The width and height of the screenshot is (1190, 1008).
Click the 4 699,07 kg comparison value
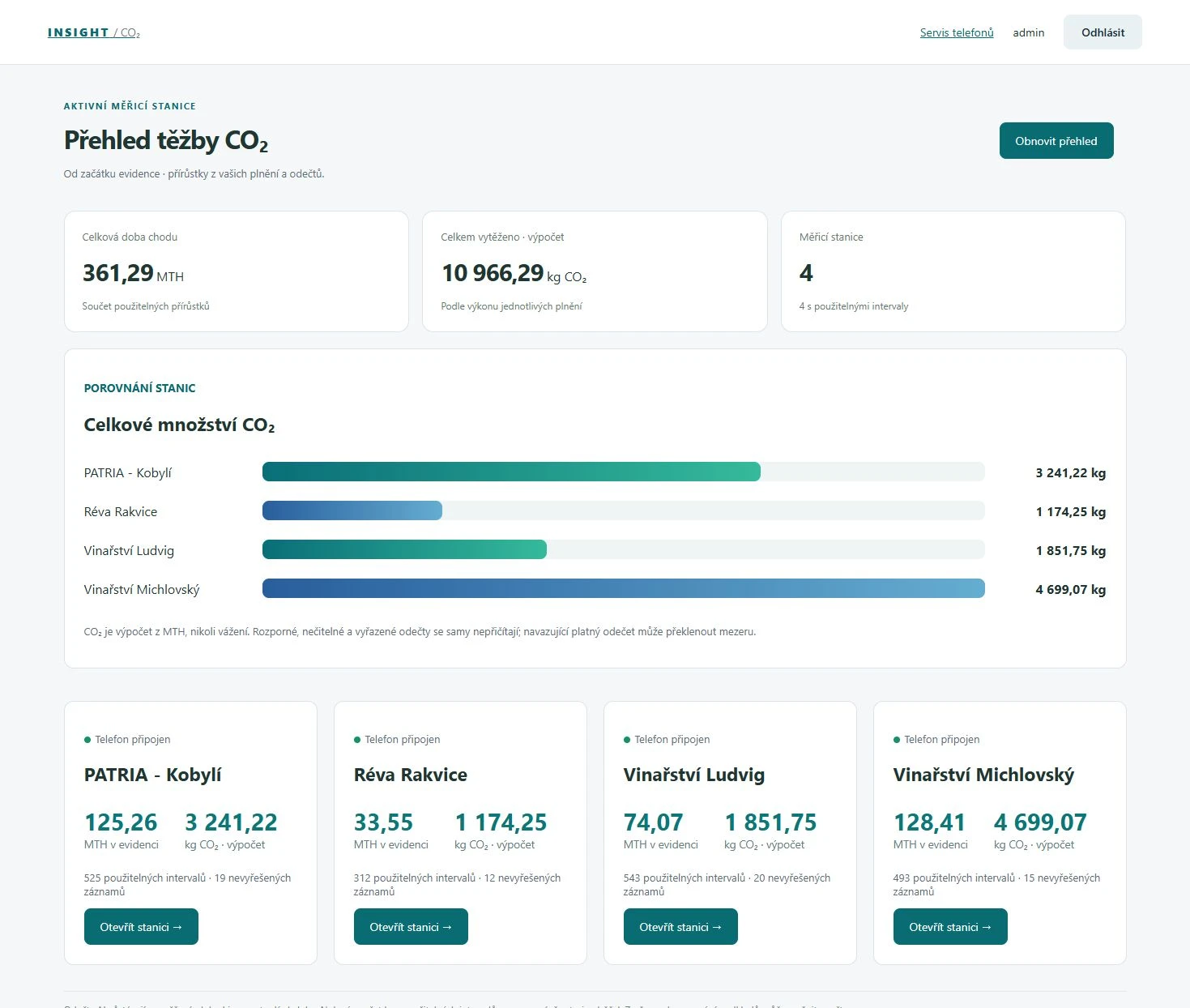pyautogui.click(x=1070, y=589)
